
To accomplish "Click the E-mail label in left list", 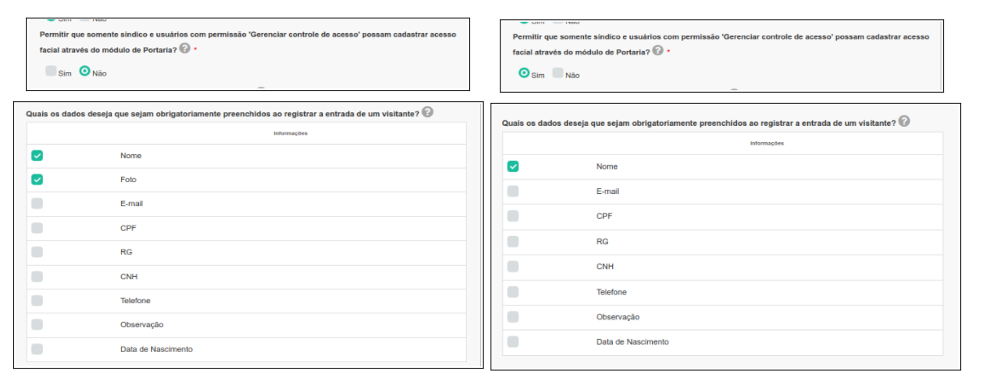I will tap(132, 203).
